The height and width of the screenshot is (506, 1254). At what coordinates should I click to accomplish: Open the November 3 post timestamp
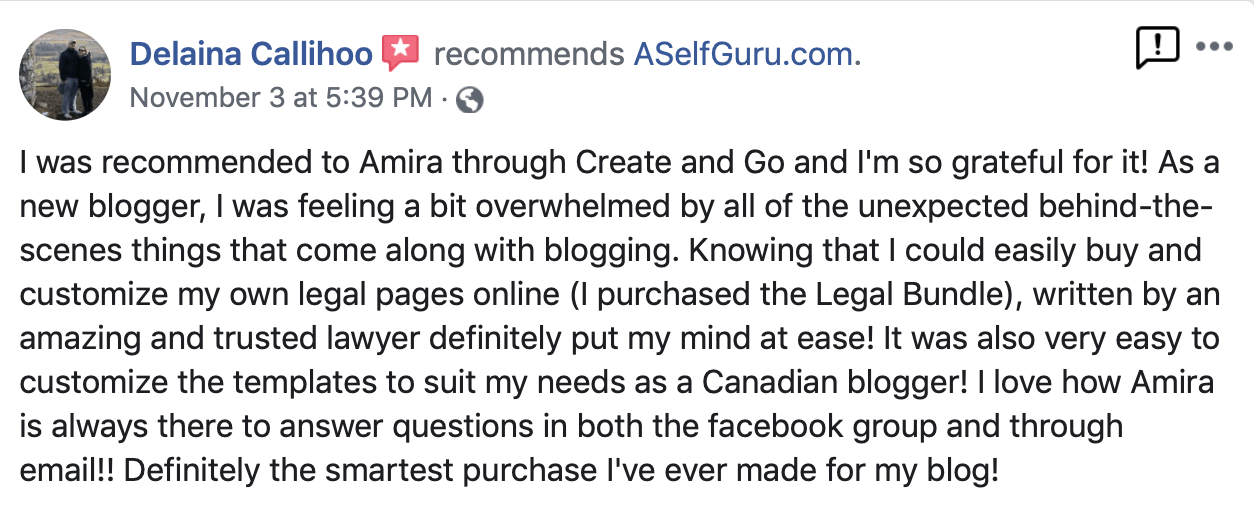click(x=281, y=98)
